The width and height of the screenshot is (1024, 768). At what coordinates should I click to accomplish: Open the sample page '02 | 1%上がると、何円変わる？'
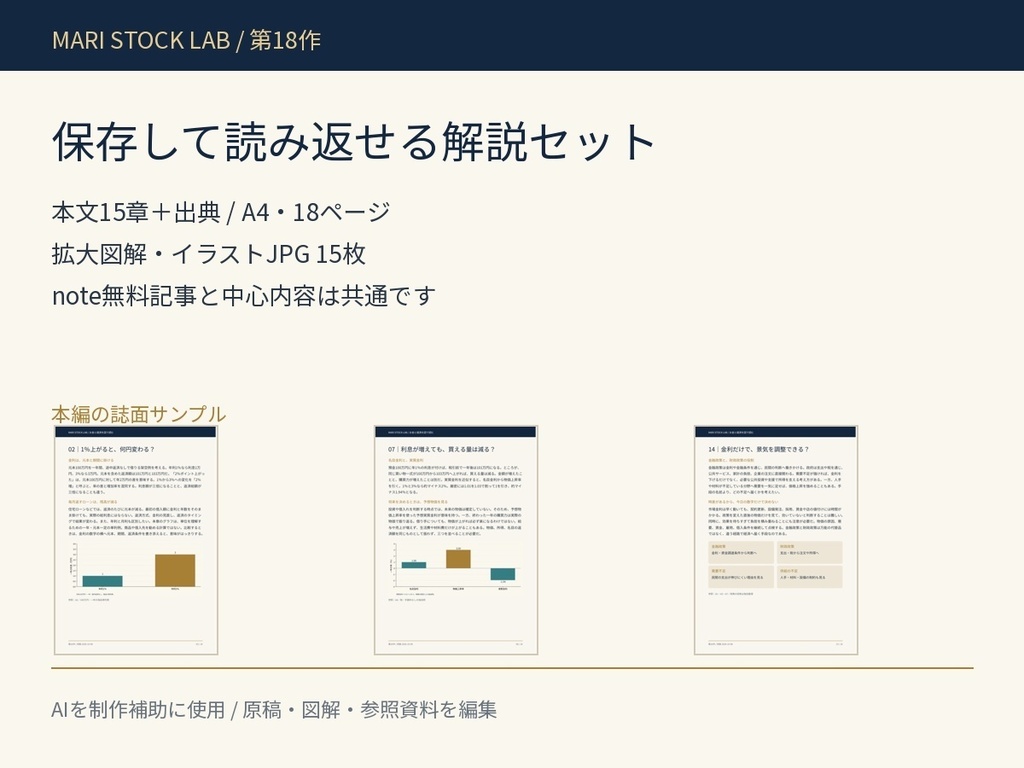[x=136, y=540]
